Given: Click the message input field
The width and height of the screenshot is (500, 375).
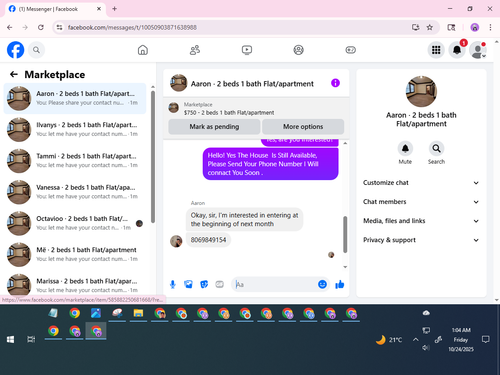Looking at the screenshot, I should [x=274, y=284].
